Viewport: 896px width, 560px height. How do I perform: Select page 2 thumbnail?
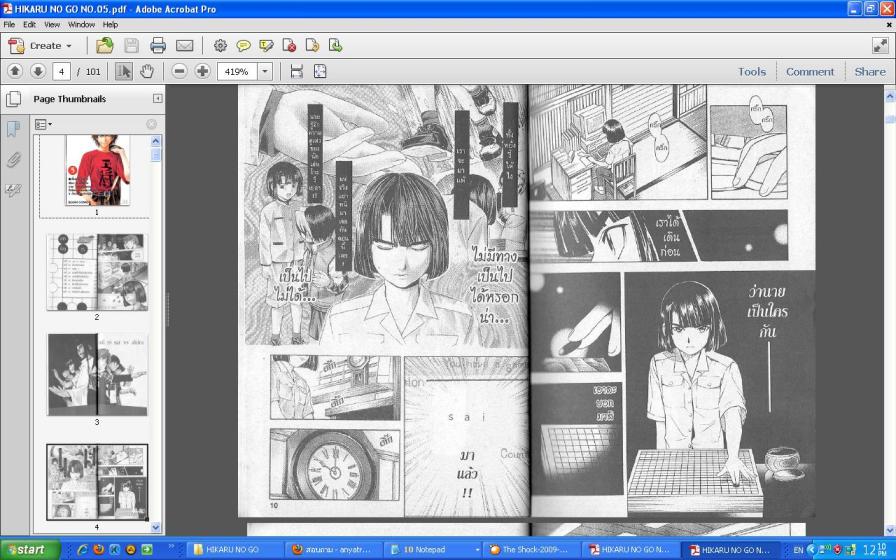[x=97, y=272]
